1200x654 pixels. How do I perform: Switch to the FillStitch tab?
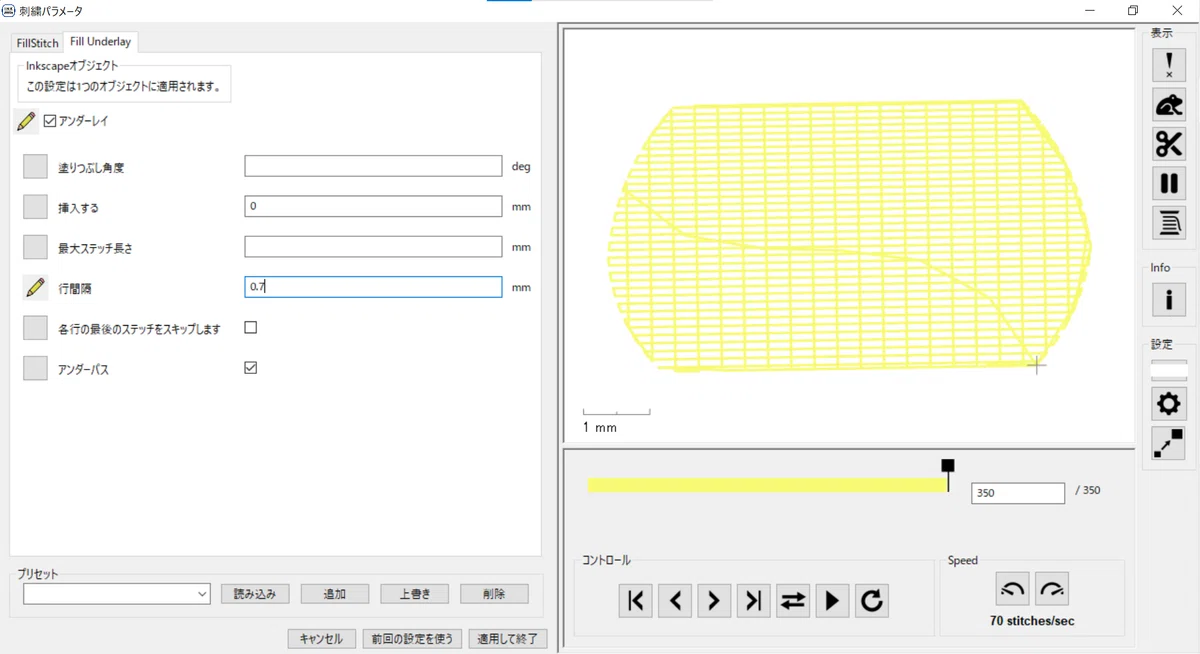[38, 43]
